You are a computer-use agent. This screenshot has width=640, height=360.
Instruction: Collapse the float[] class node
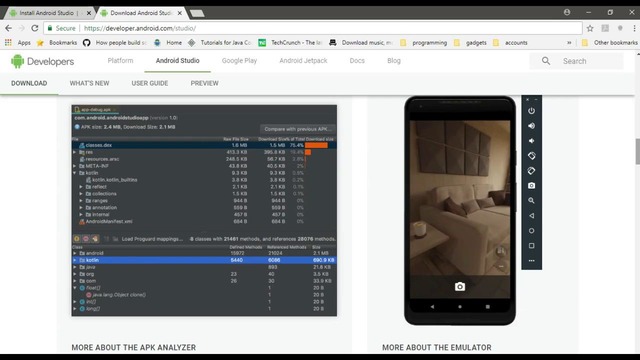coord(75,288)
